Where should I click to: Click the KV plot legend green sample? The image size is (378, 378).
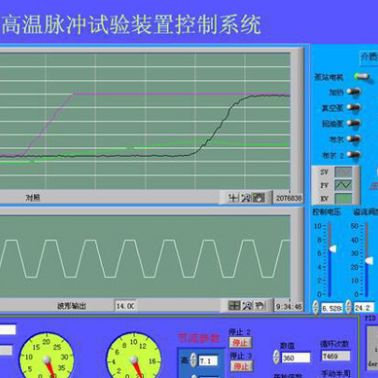pyautogui.click(x=343, y=199)
